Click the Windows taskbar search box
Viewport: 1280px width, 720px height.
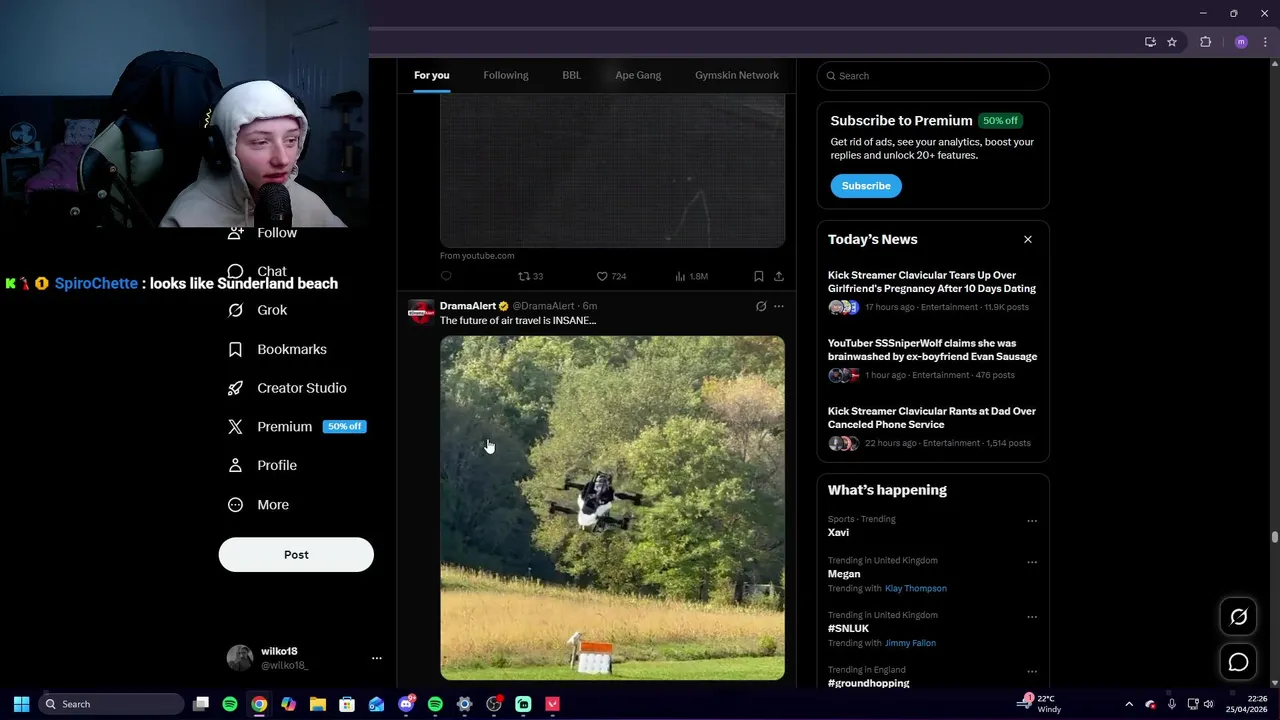(x=112, y=704)
